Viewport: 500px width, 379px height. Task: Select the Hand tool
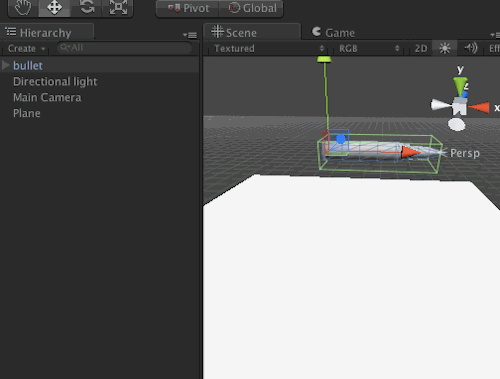[23, 8]
